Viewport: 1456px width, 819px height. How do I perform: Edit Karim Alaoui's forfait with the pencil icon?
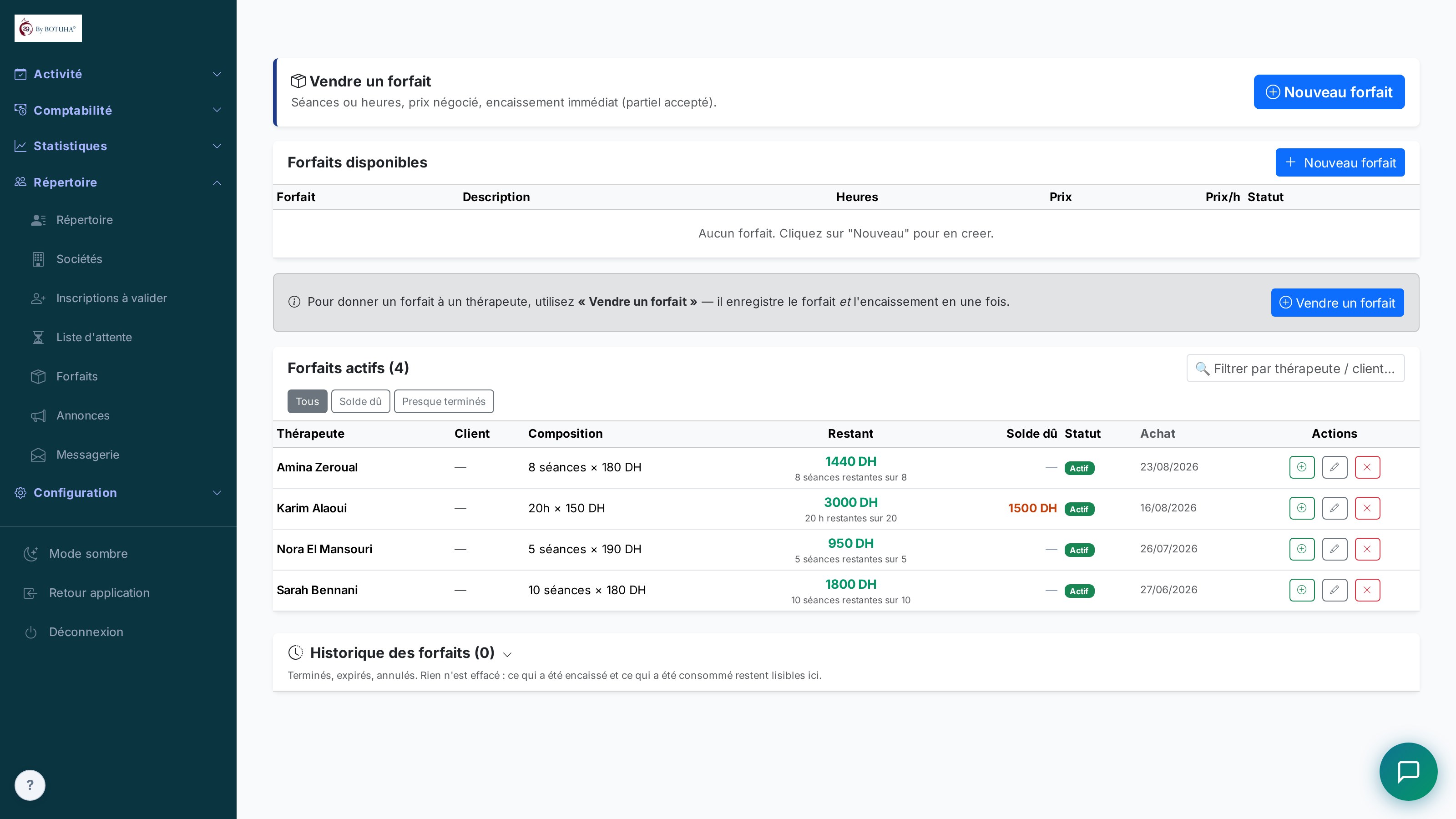click(1335, 508)
